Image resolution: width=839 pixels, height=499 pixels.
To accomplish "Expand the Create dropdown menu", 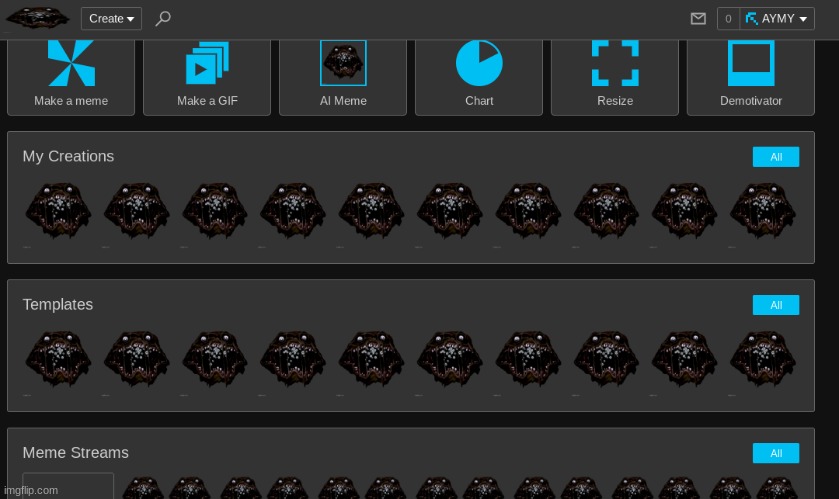I will point(111,18).
